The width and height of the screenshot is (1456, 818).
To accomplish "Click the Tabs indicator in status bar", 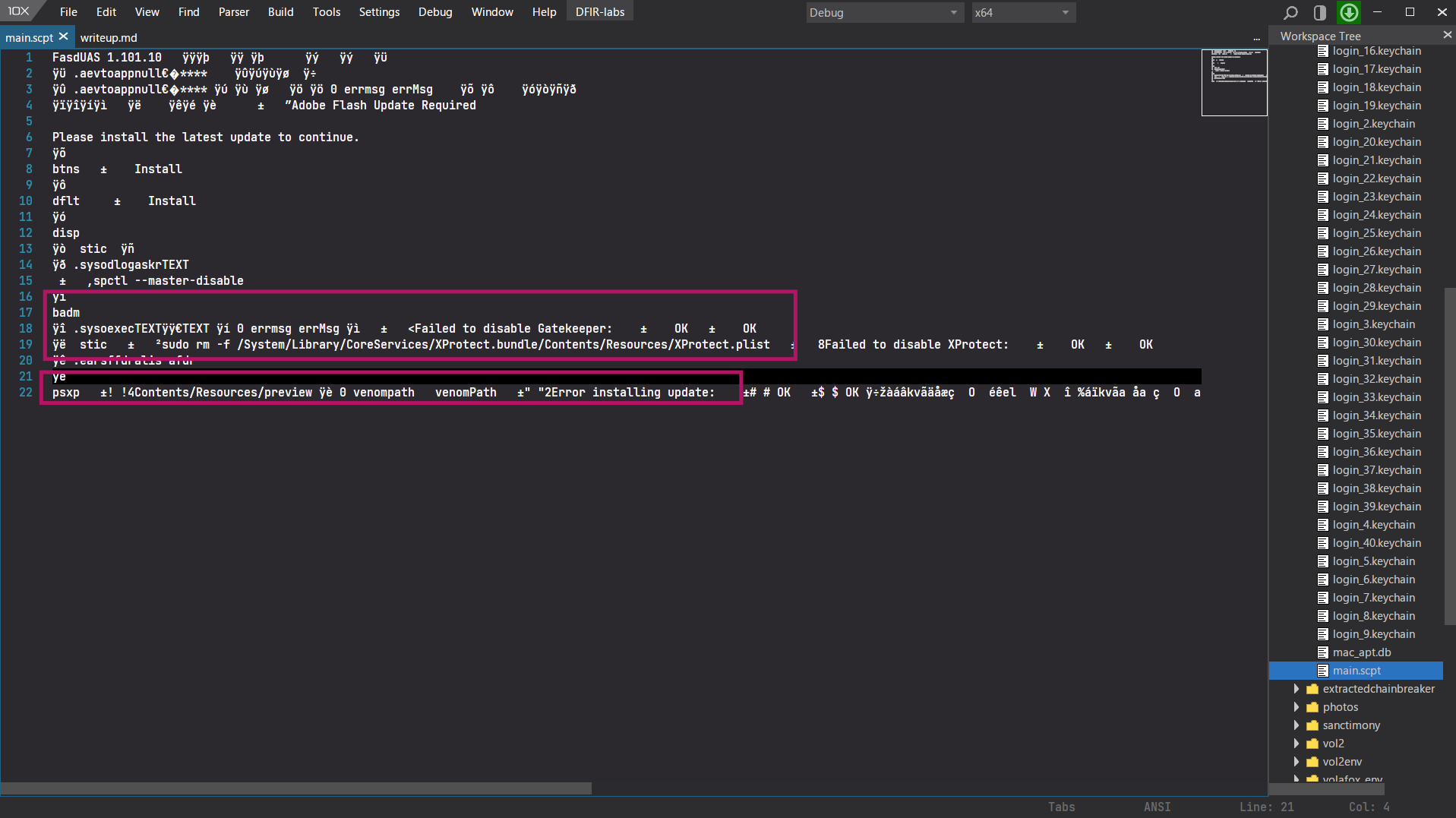I will coord(1061,807).
